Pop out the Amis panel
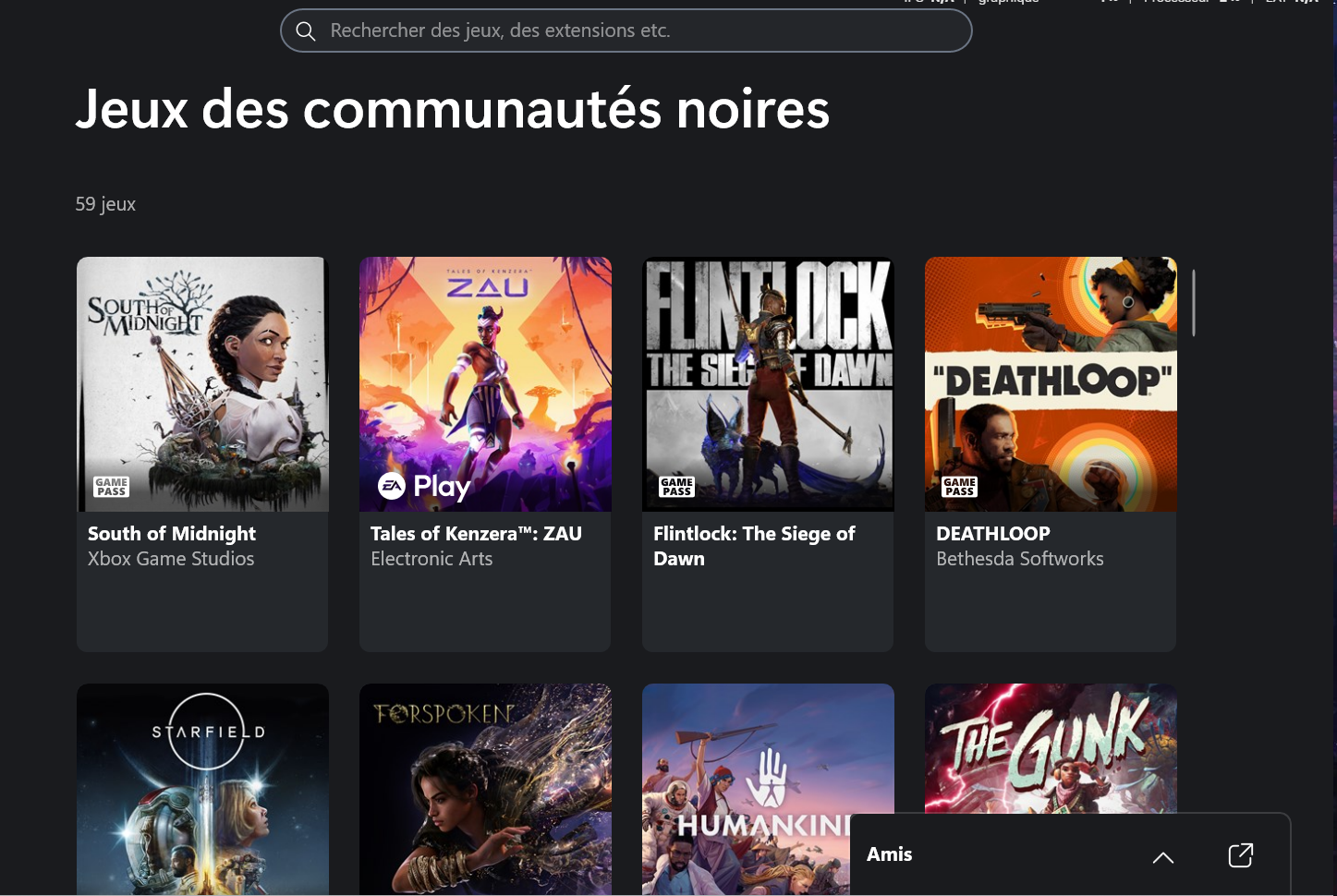This screenshot has height=896, width=1337. [1241, 855]
